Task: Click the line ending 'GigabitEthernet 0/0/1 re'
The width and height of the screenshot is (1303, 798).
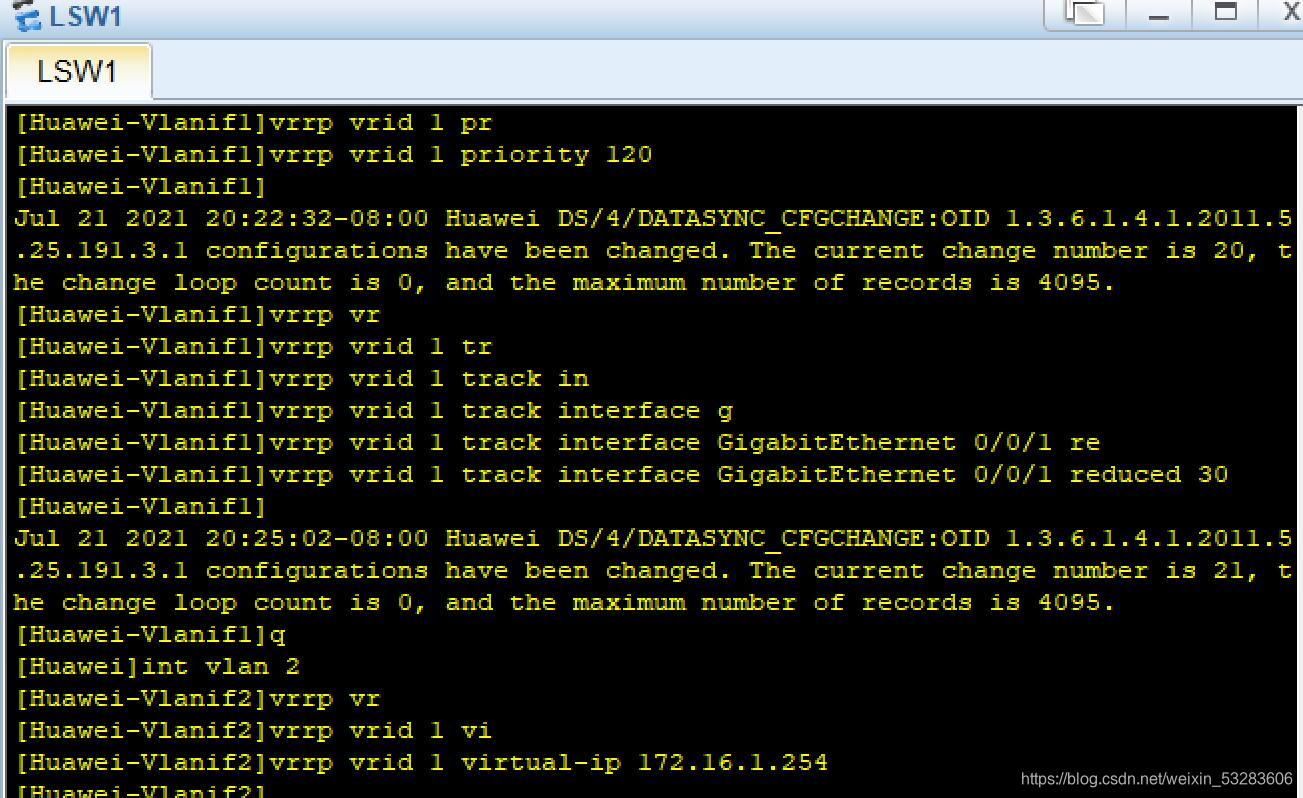Action: click(x=558, y=443)
